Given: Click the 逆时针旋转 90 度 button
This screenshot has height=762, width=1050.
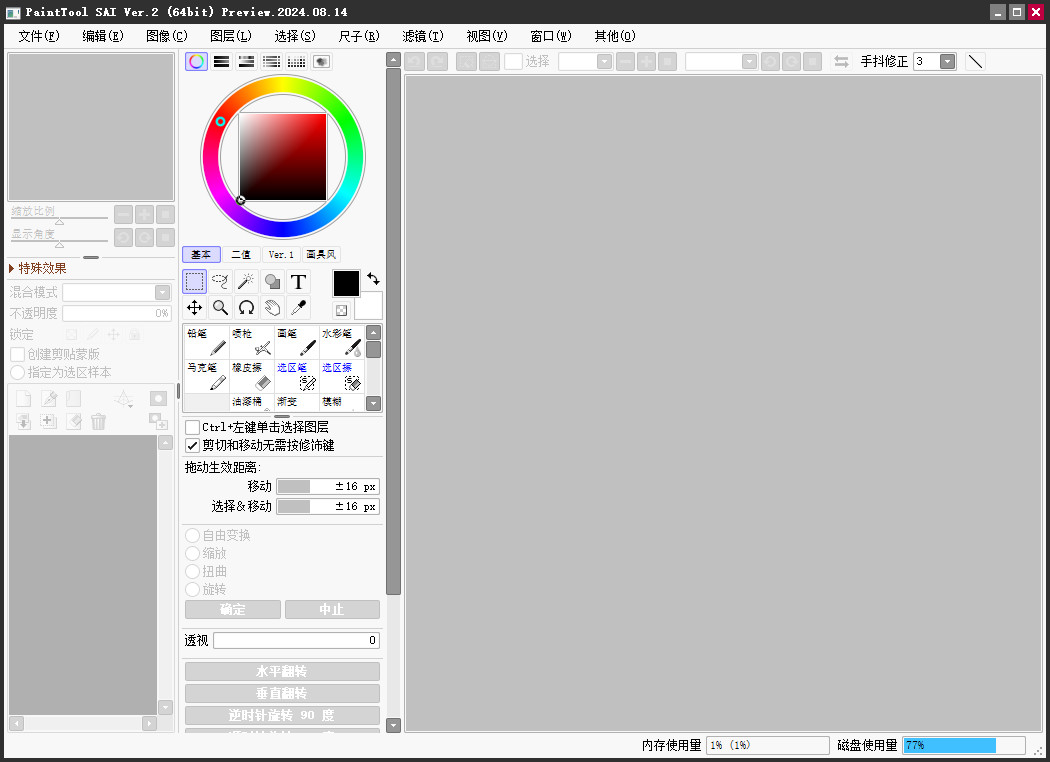Looking at the screenshot, I should (x=282, y=715).
